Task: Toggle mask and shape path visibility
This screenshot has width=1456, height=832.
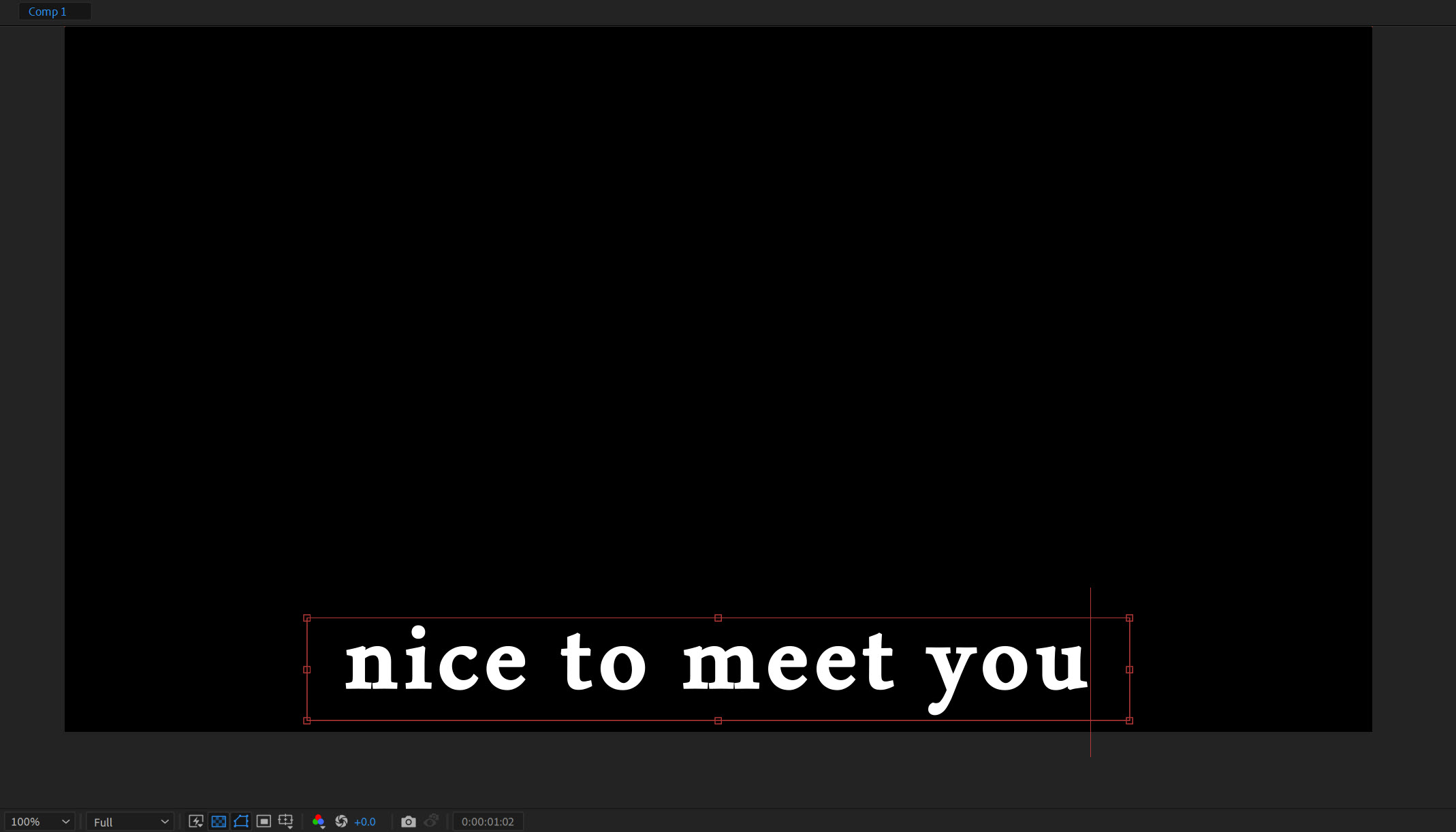Action: pyautogui.click(x=241, y=821)
